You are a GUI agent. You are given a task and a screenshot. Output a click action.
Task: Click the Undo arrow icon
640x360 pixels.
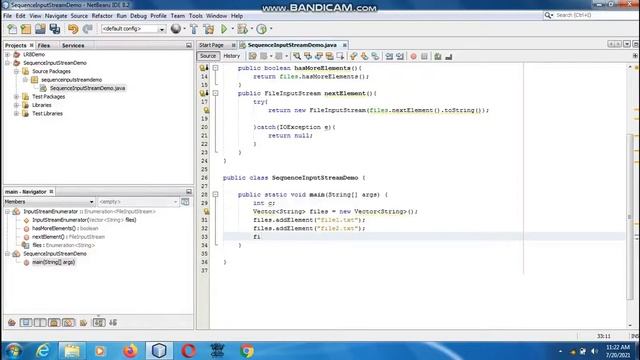73,29
